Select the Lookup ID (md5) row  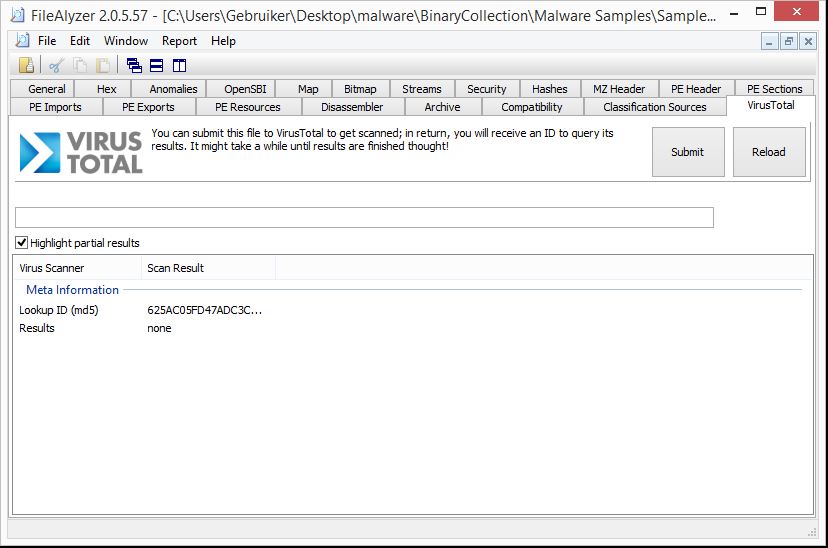[413, 310]
